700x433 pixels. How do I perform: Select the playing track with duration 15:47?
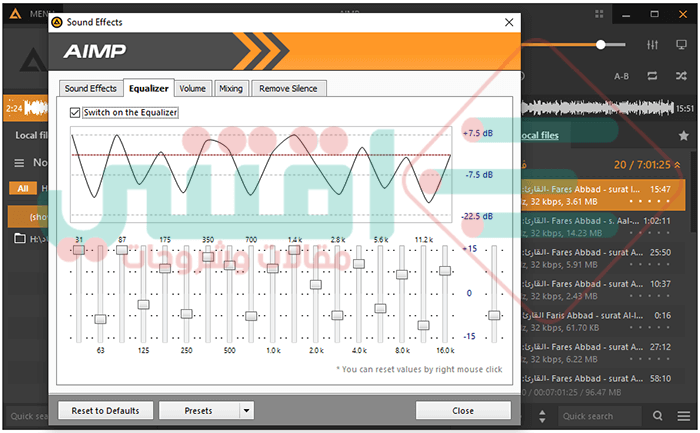[603, 195]
